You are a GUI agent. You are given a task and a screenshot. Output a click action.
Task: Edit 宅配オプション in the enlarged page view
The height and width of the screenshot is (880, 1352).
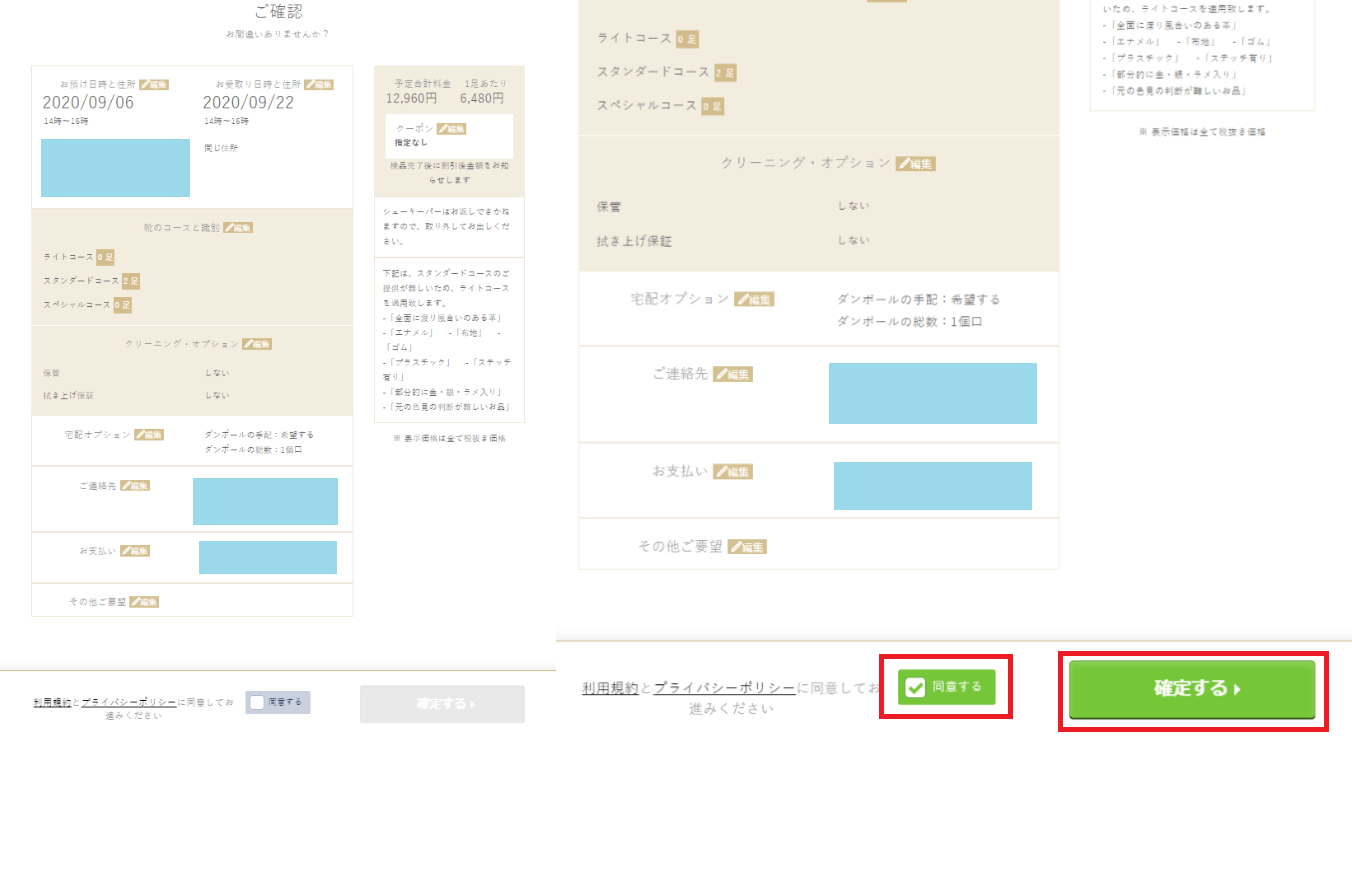[754, 299]
